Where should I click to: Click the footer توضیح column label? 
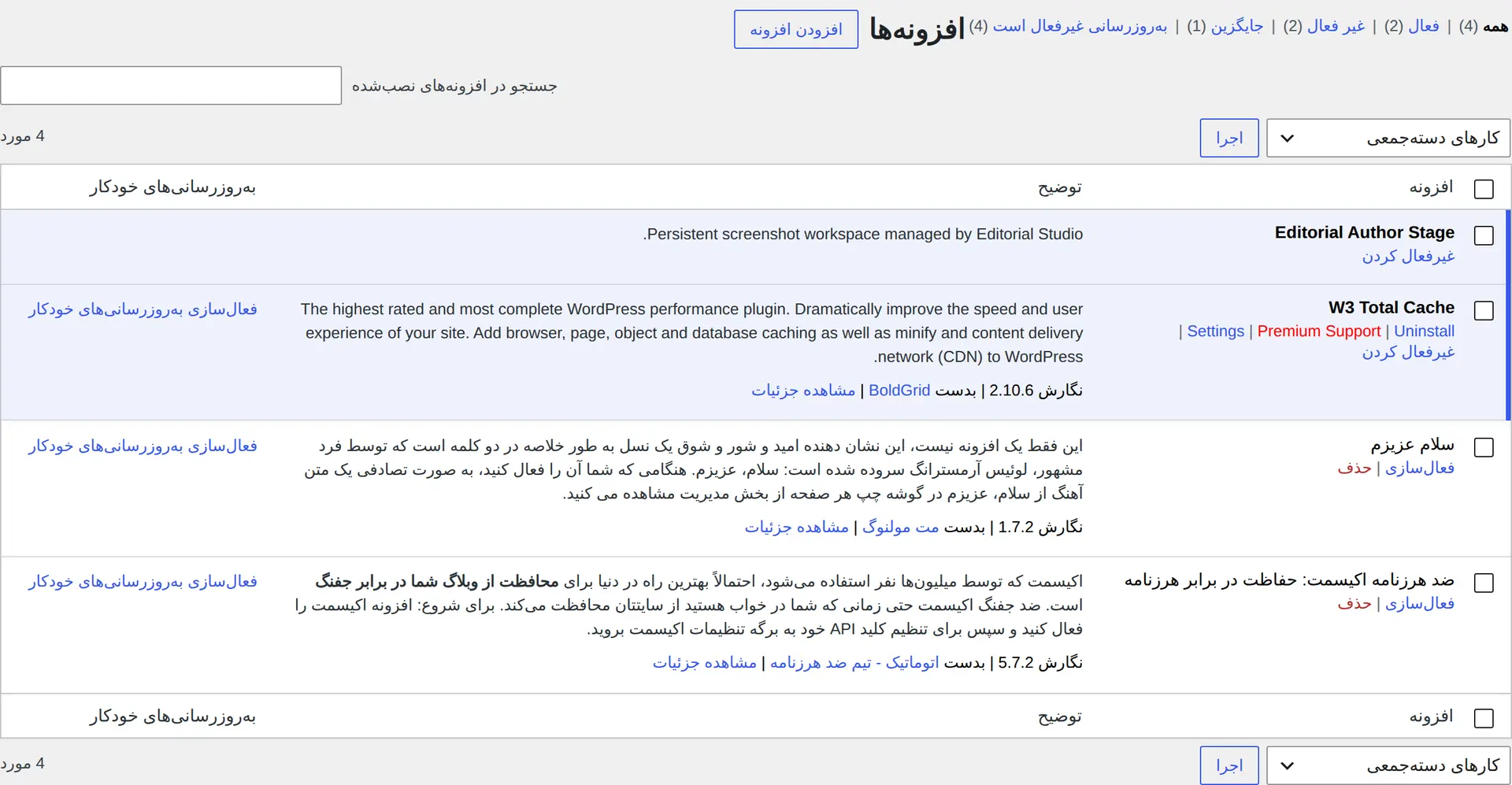(x=1059, y=716)
